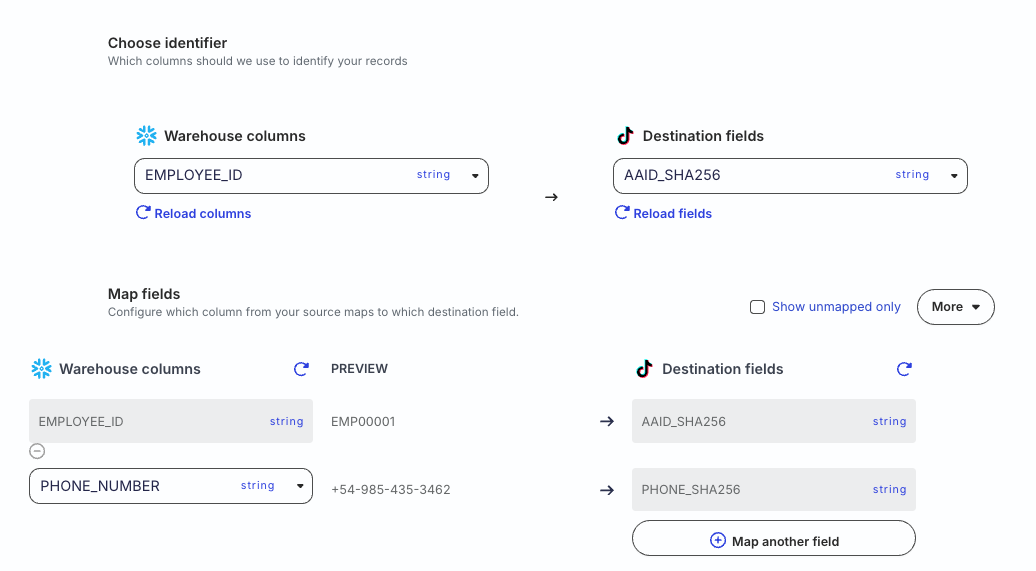
Task: Click the Map another field button
Action: pos(785,540)
